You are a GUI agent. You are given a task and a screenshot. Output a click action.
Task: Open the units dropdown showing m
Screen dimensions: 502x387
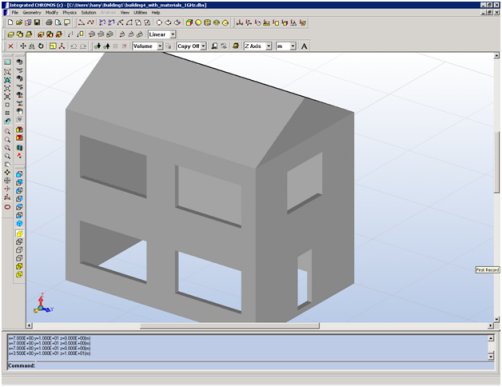pos(286,46)
